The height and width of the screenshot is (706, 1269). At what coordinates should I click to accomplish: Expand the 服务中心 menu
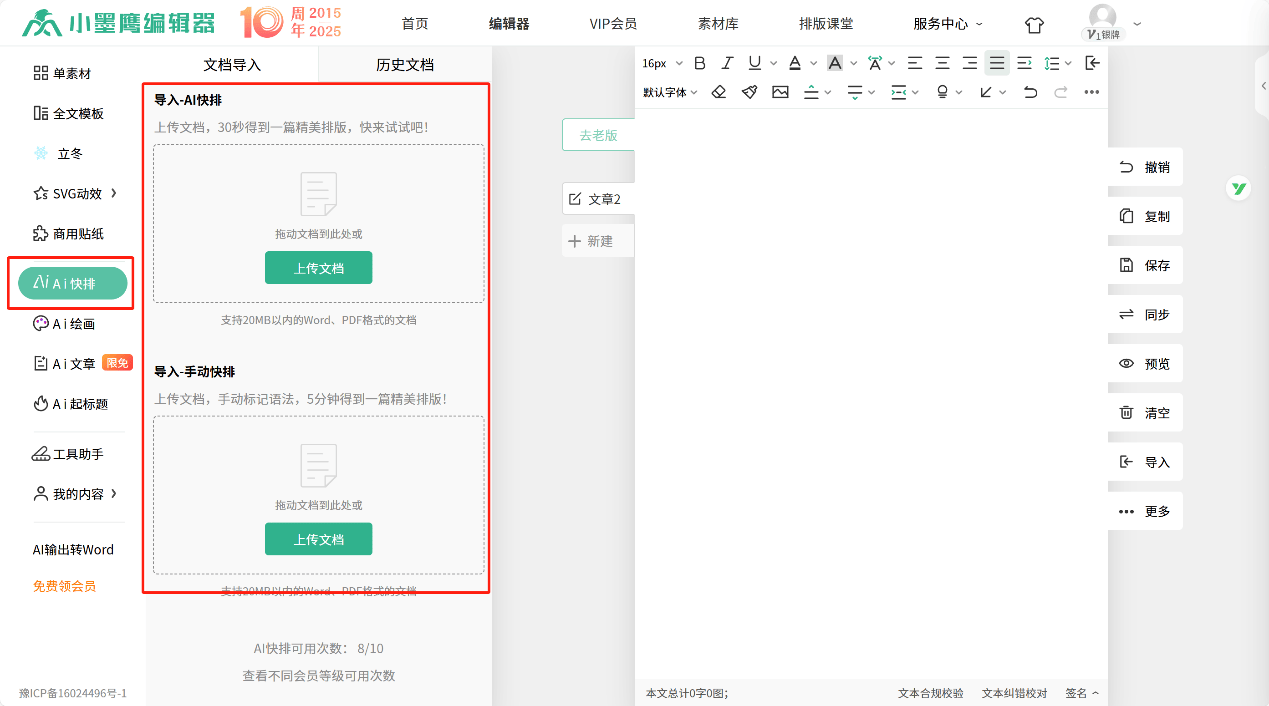pyautogui.click(x=947, y=24)
